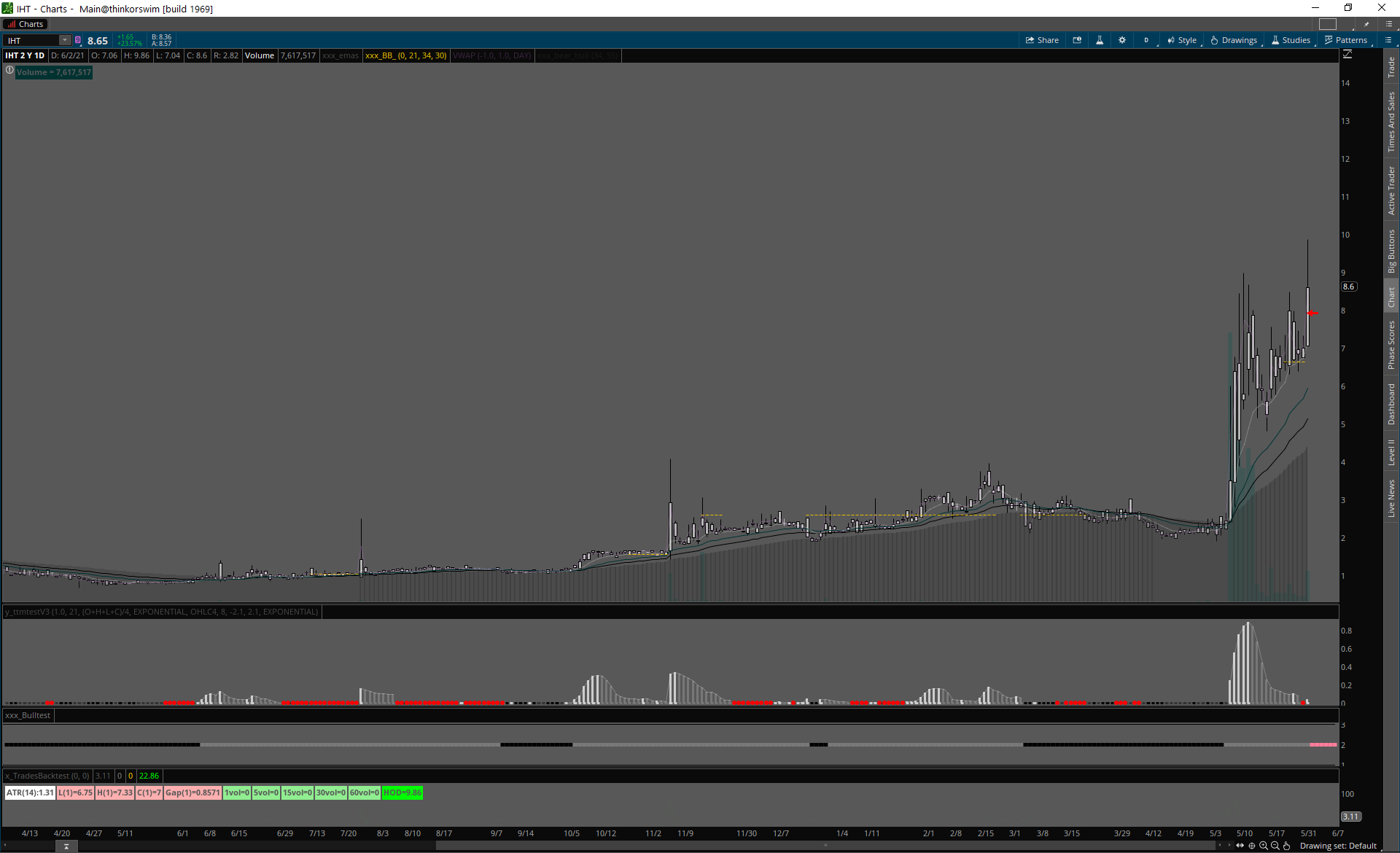
Task: Click the alert message icon next to Share
Action: tap(1077, 40)
